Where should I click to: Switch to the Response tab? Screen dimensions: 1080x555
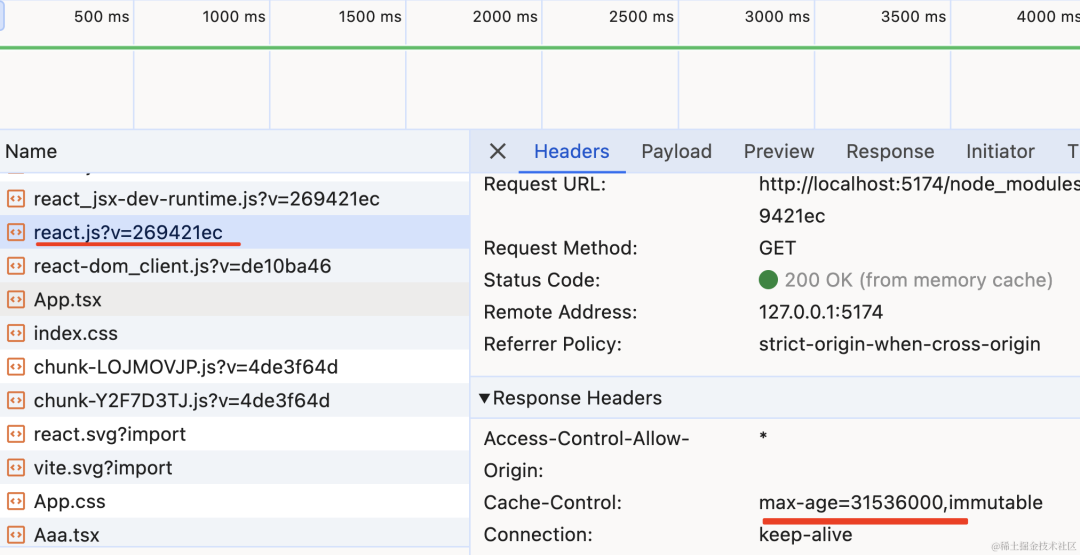coord(890,151)
